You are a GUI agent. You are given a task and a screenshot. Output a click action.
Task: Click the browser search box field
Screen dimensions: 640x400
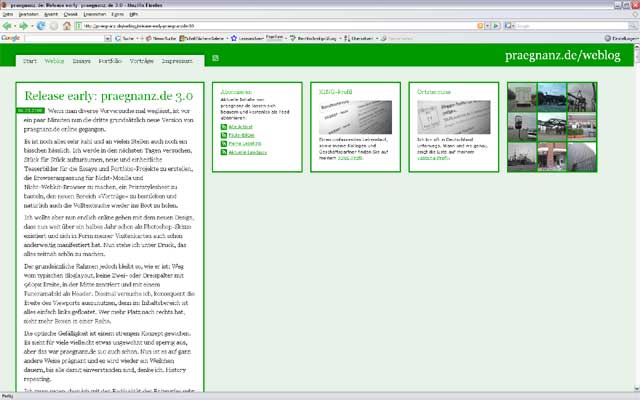[x=572, y=26]
